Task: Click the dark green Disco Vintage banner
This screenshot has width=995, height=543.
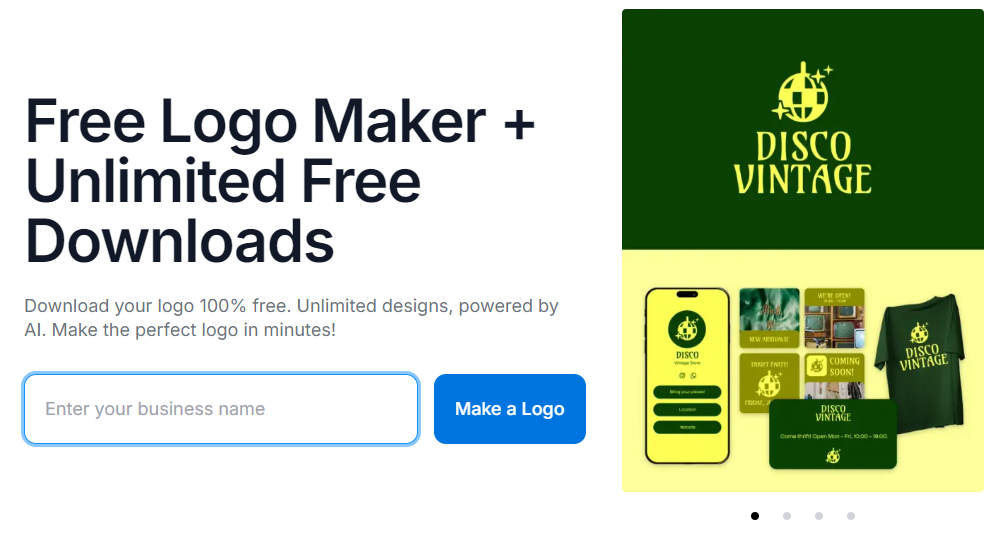Action: click(803, 129)
